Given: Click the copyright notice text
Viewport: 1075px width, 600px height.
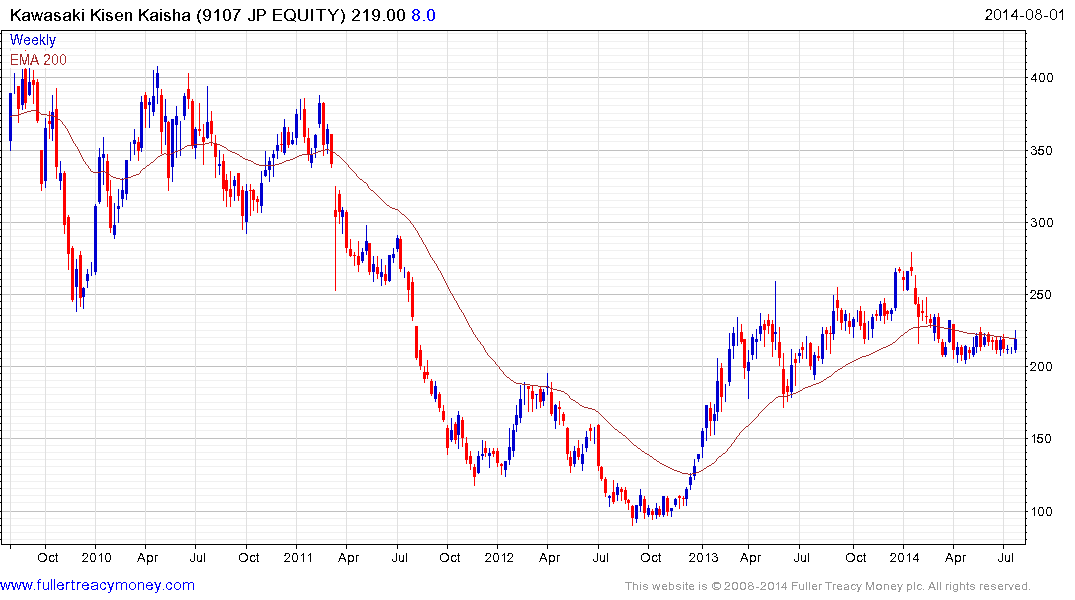Looking at the screenshot, I should click(828, 586).
